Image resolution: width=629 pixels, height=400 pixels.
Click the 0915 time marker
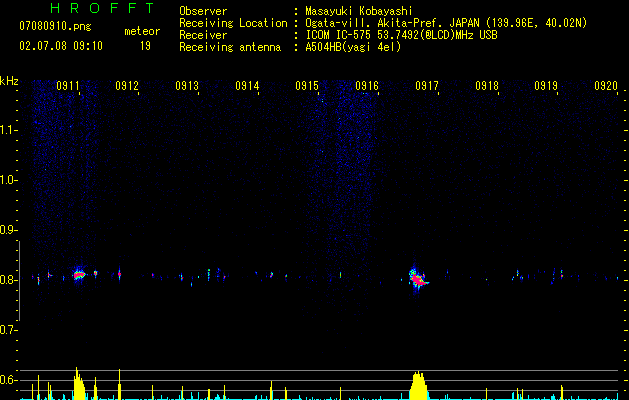tap(307, 86)
